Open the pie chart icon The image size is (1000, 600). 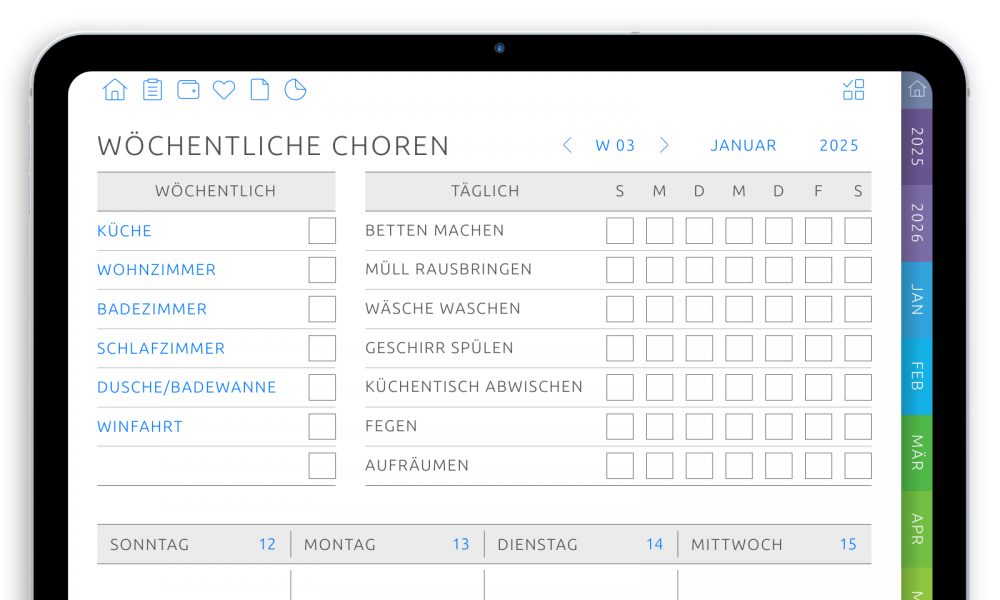[295, 90]
